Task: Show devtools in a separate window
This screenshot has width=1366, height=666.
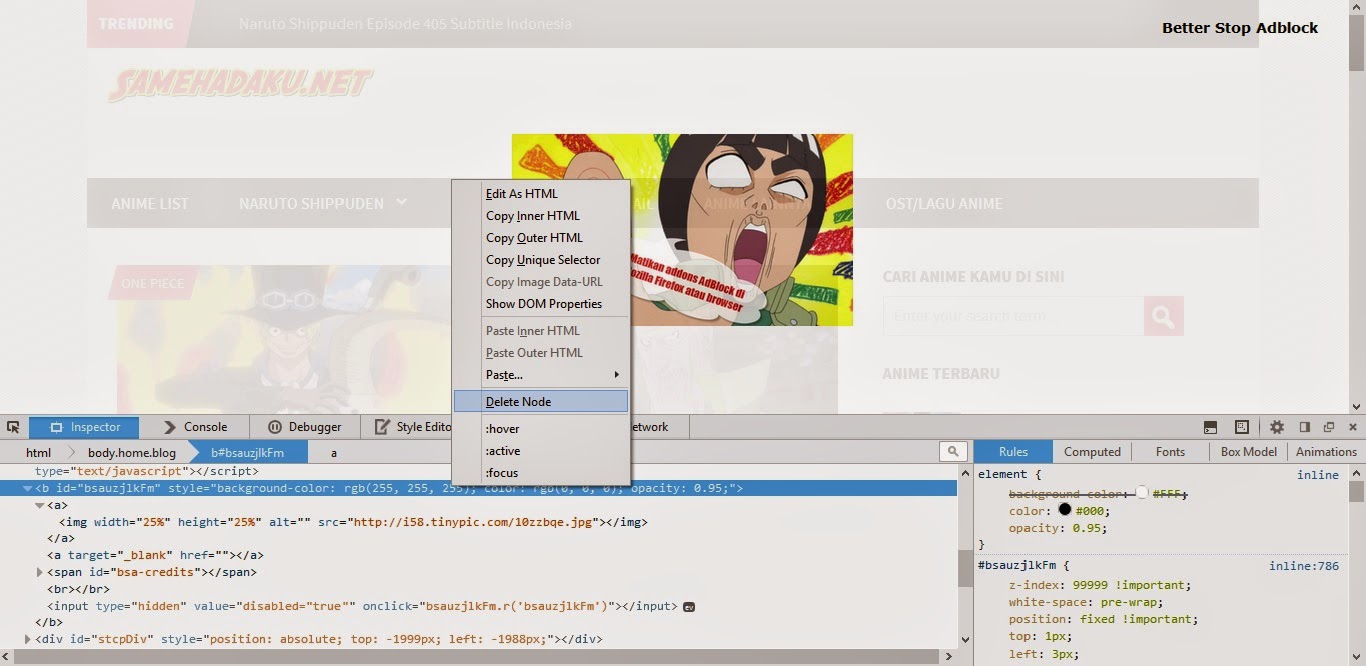Action: [x=1329, y=427]
